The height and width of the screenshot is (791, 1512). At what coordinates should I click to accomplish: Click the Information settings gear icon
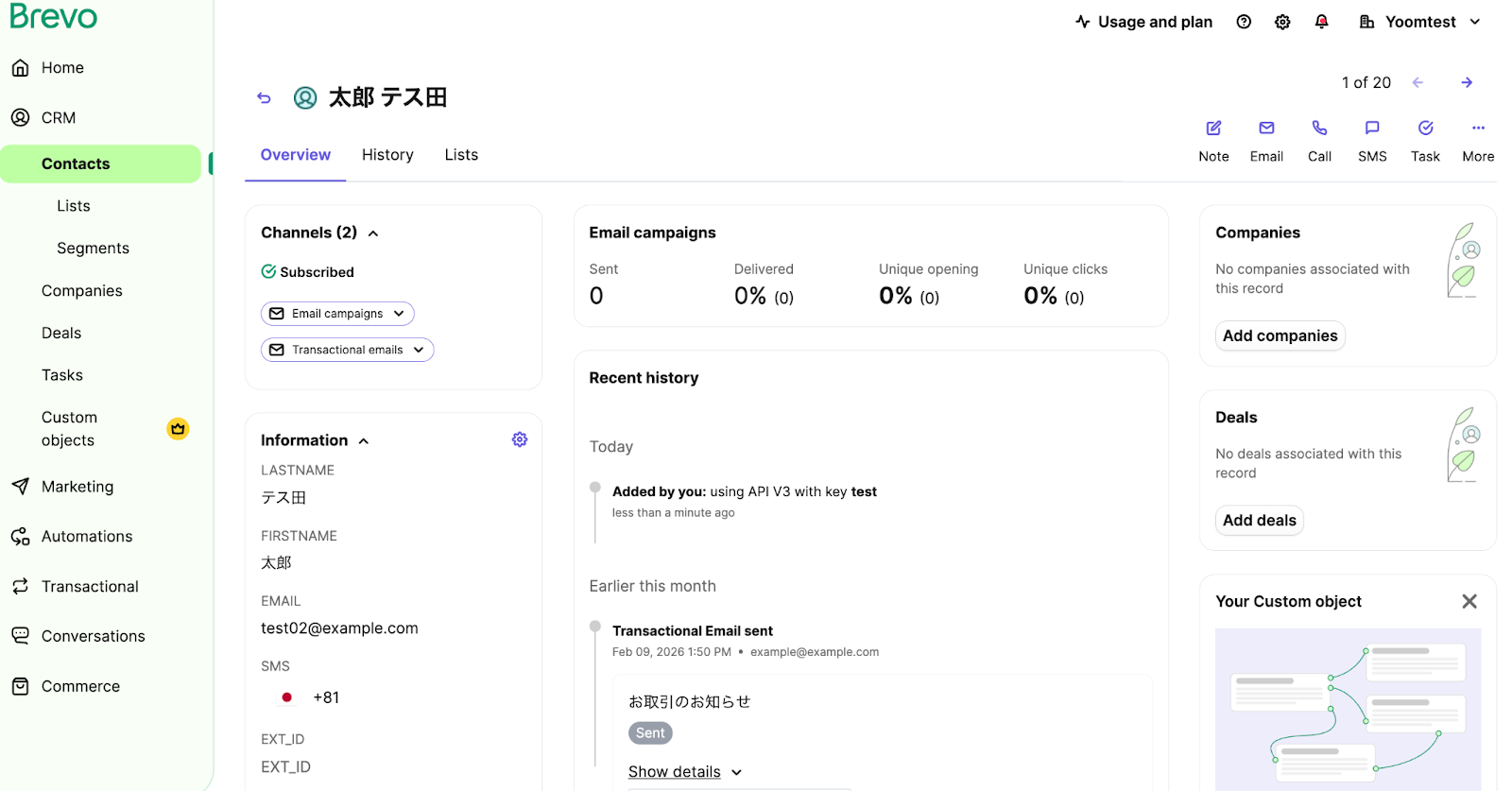(520, 439)
